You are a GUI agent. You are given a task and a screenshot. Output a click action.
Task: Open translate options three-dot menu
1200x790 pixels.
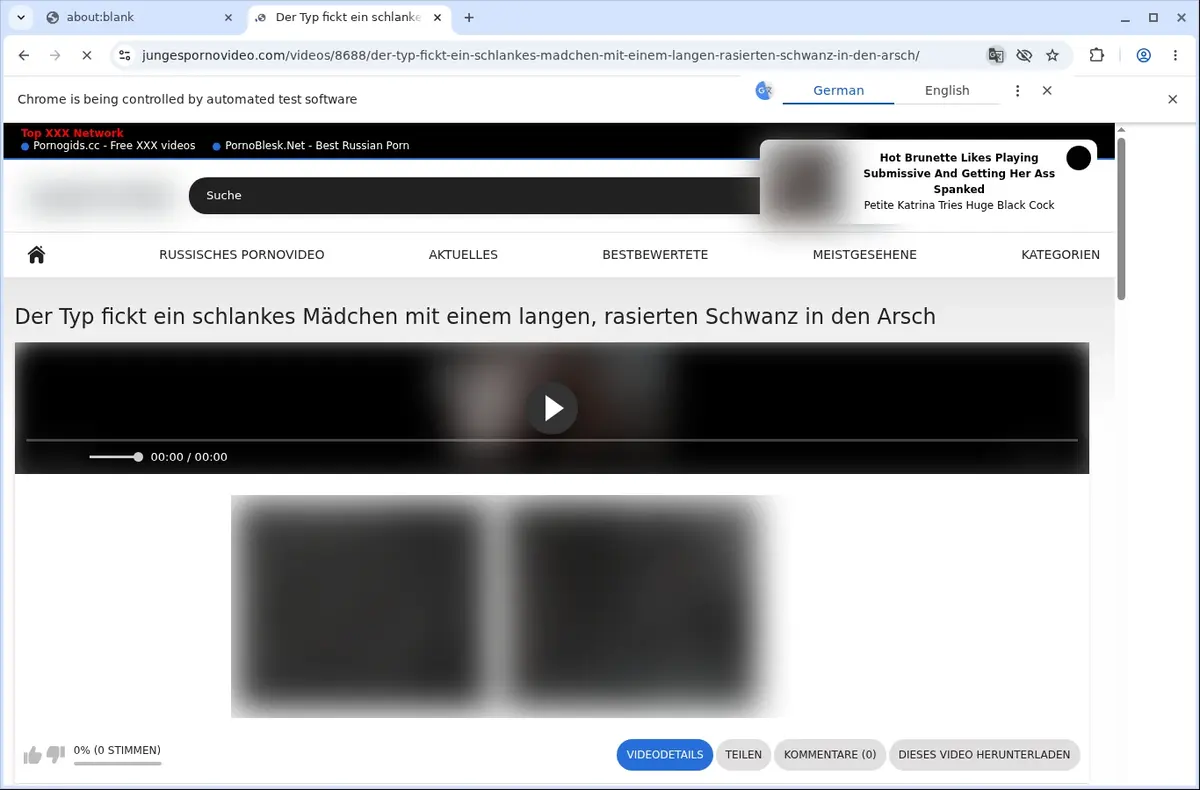click(1018, 90)
